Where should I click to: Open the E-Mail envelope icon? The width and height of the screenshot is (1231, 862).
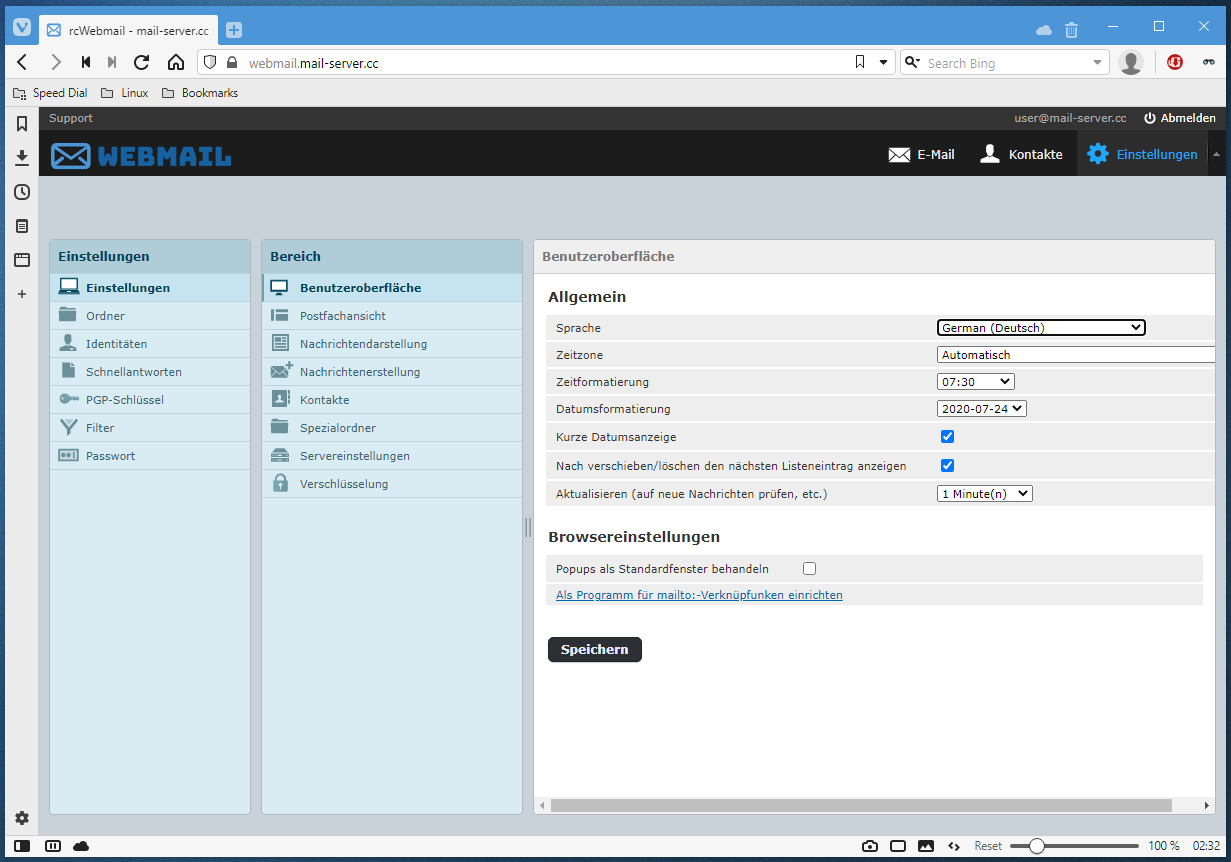click(x=899, y=155)
